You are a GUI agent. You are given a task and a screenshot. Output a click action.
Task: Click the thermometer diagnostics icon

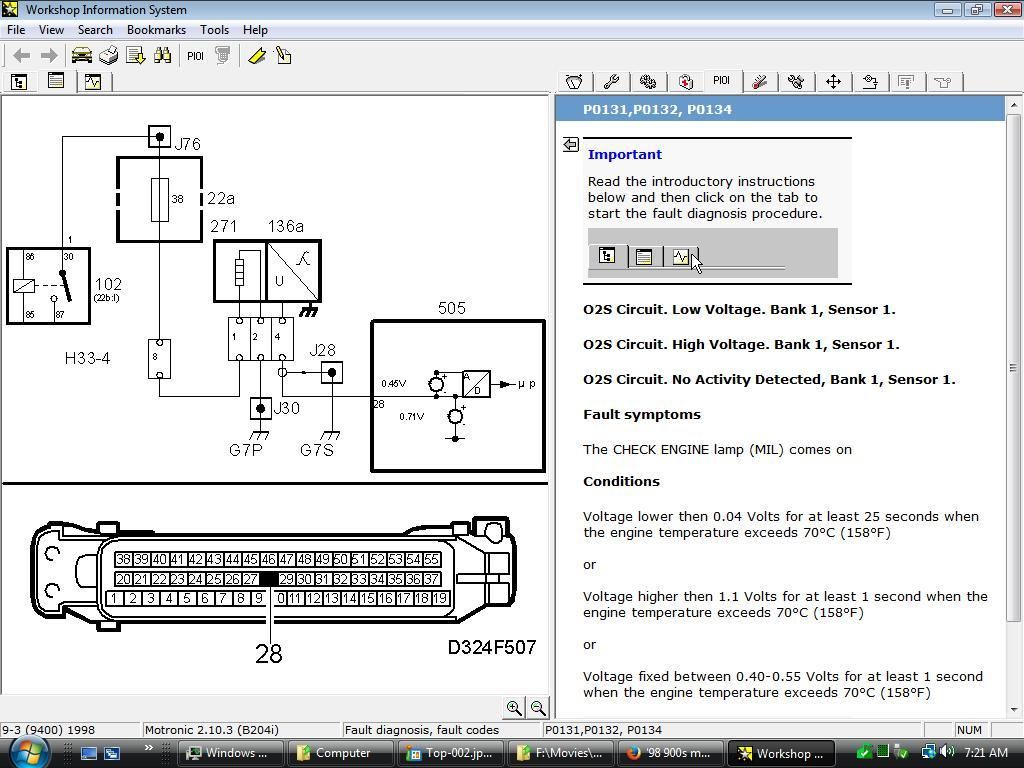point(758,82)
